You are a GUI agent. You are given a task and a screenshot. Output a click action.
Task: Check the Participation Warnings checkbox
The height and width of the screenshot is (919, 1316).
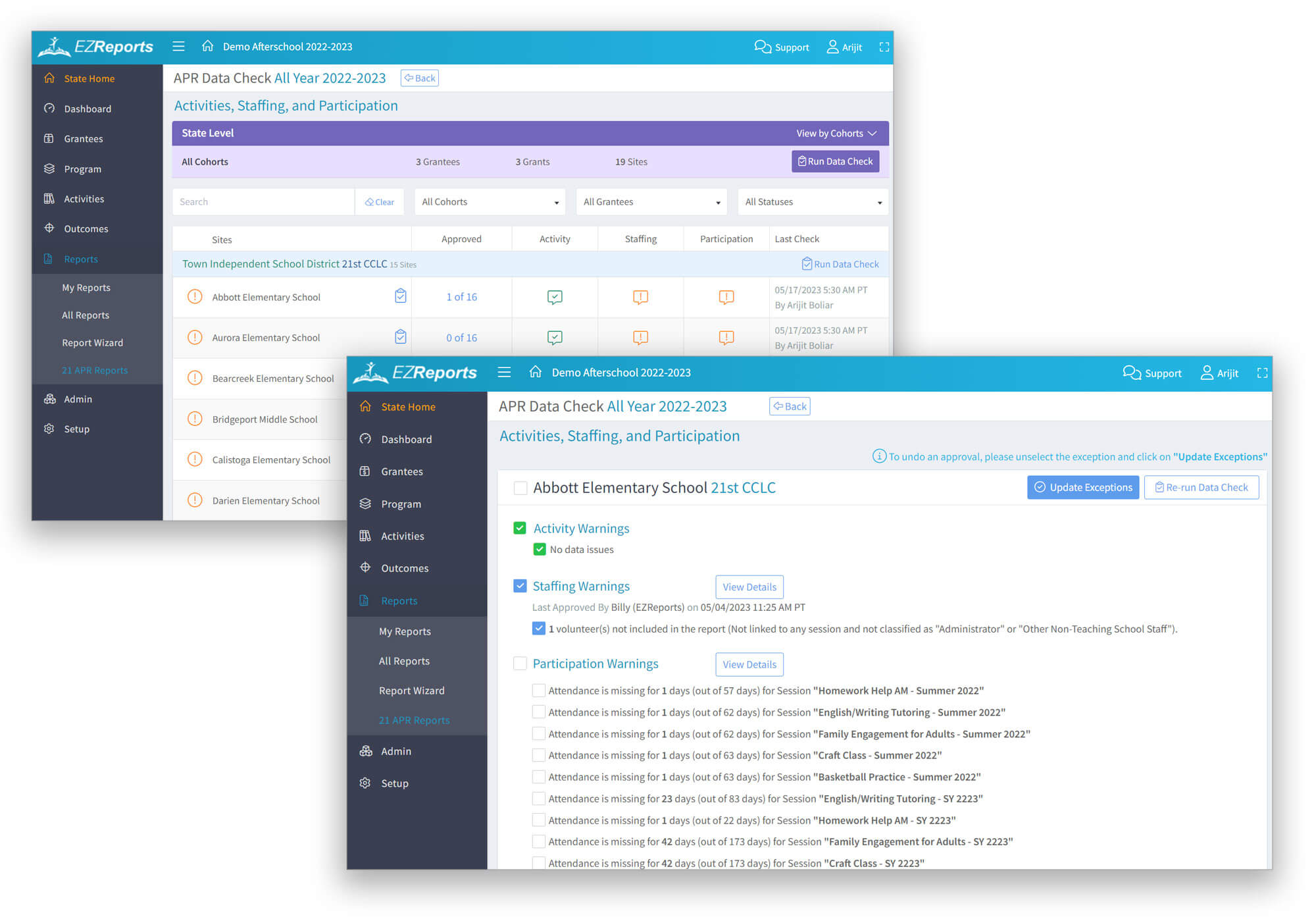click(x=520, y=664)
